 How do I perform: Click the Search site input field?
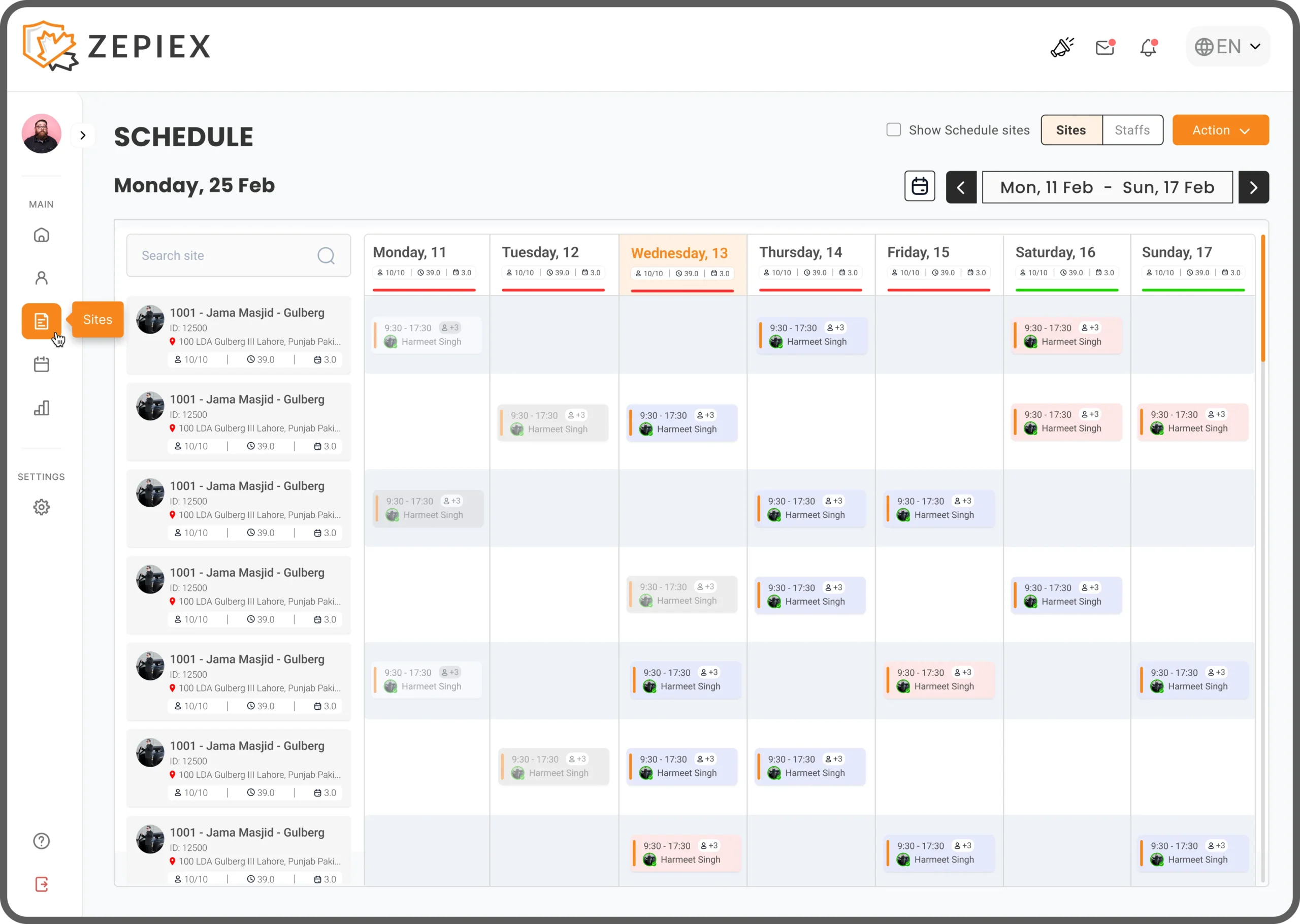(227, 255)
